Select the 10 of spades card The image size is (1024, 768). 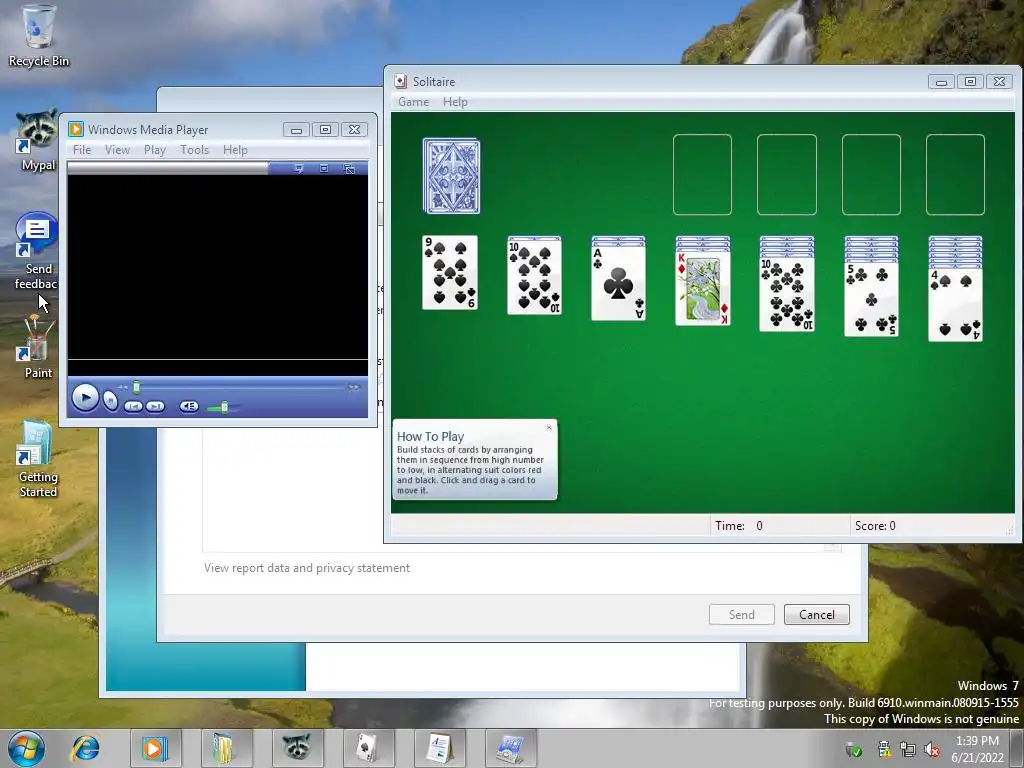point(534,278)
